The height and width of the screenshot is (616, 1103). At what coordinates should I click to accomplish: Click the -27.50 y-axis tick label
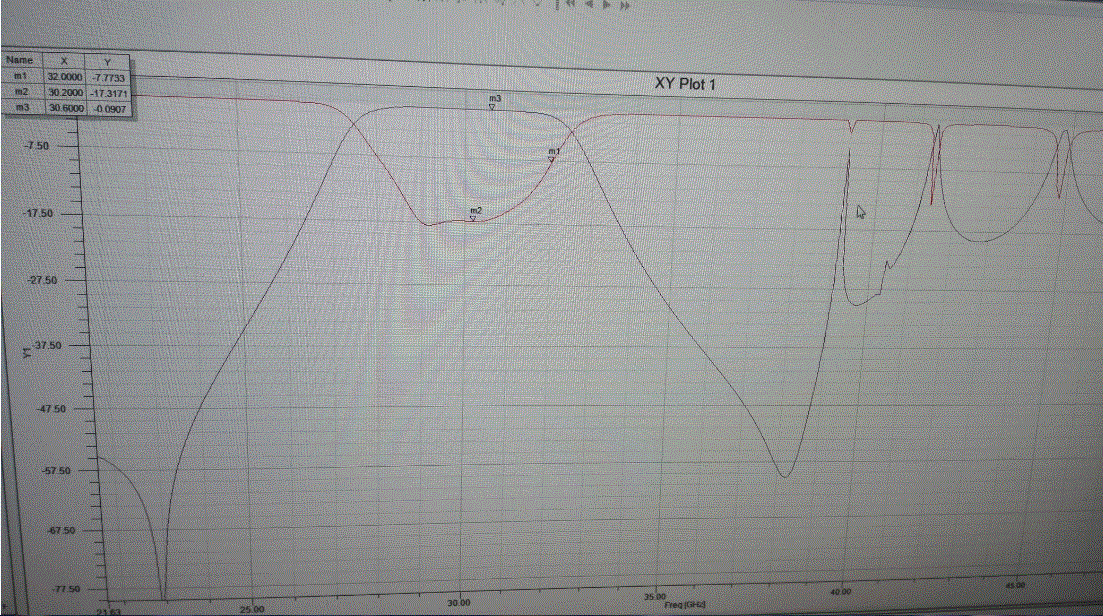coord(42,280)
